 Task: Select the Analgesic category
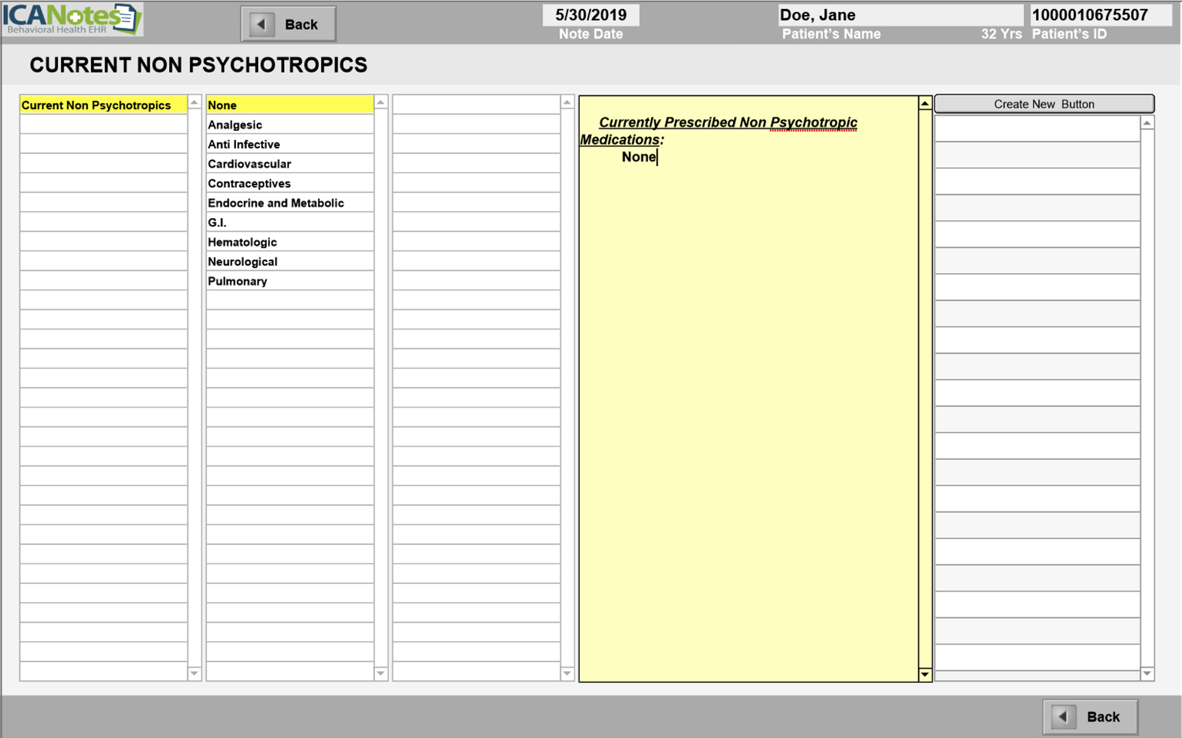pos(235,125)
